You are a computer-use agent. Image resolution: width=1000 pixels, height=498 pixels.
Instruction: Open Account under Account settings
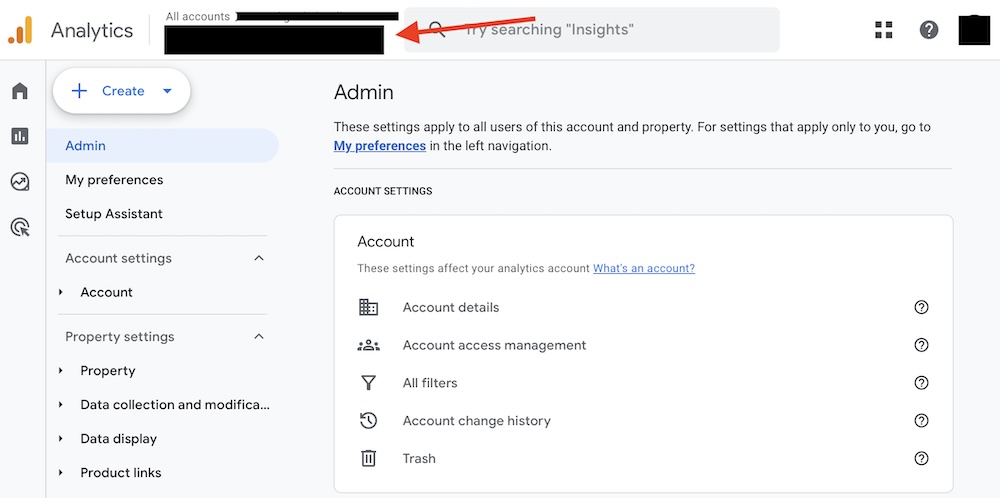point(107,292)
